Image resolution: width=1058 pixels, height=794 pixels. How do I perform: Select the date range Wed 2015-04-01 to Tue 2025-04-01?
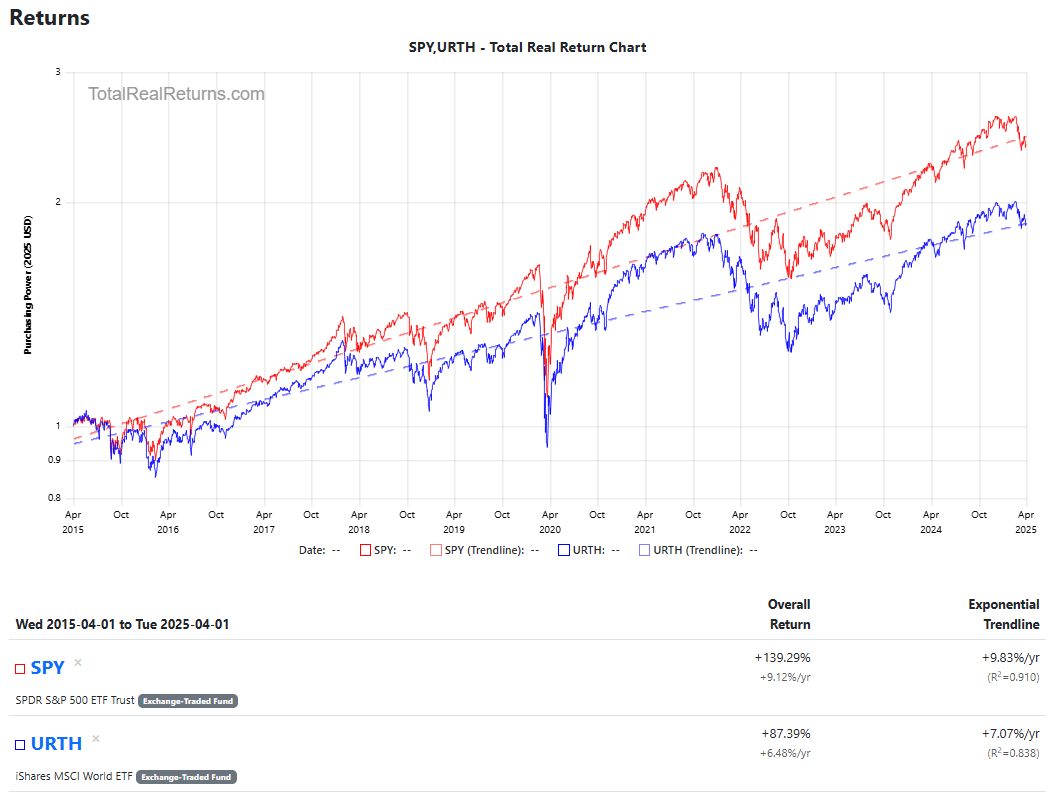[x=120, y=623]
